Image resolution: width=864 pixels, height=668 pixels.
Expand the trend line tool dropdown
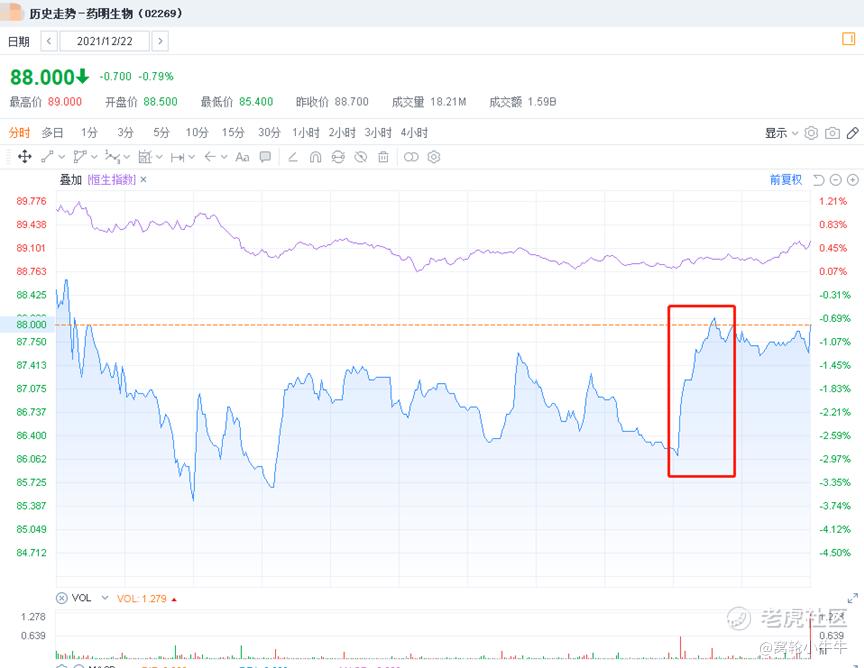point(62,157)
